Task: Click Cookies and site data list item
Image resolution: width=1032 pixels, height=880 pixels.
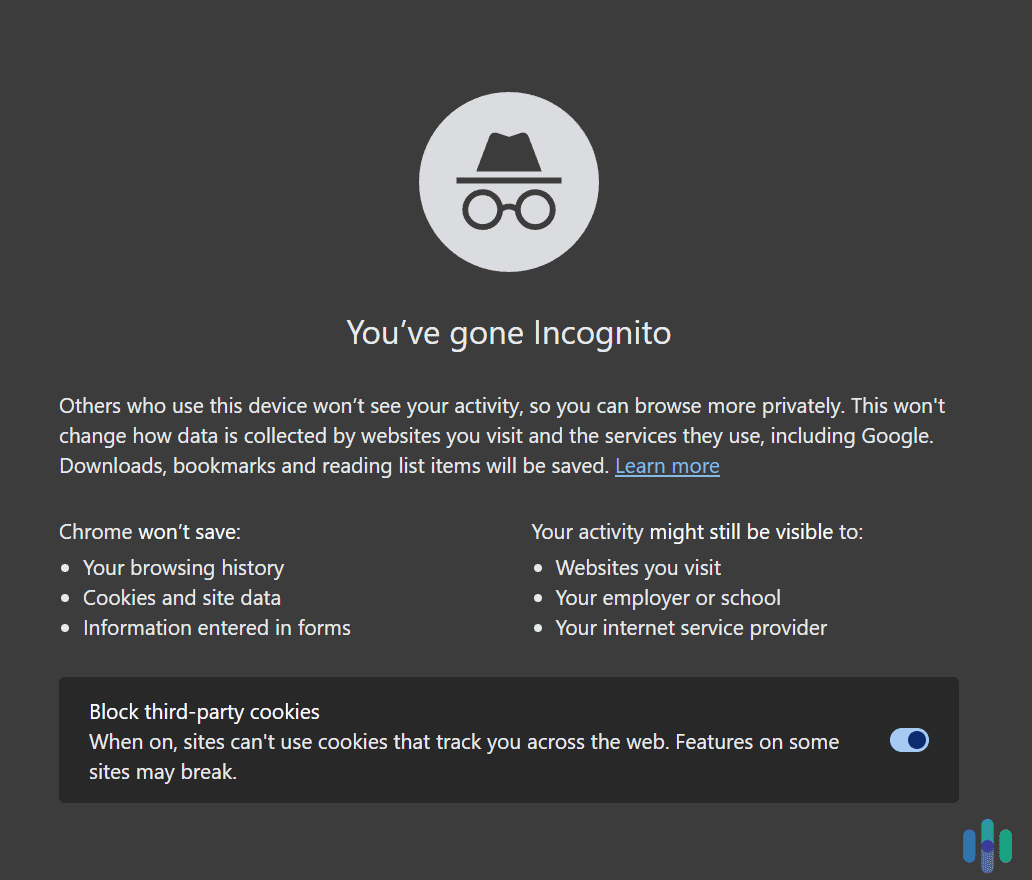Action: coord(181,597)
